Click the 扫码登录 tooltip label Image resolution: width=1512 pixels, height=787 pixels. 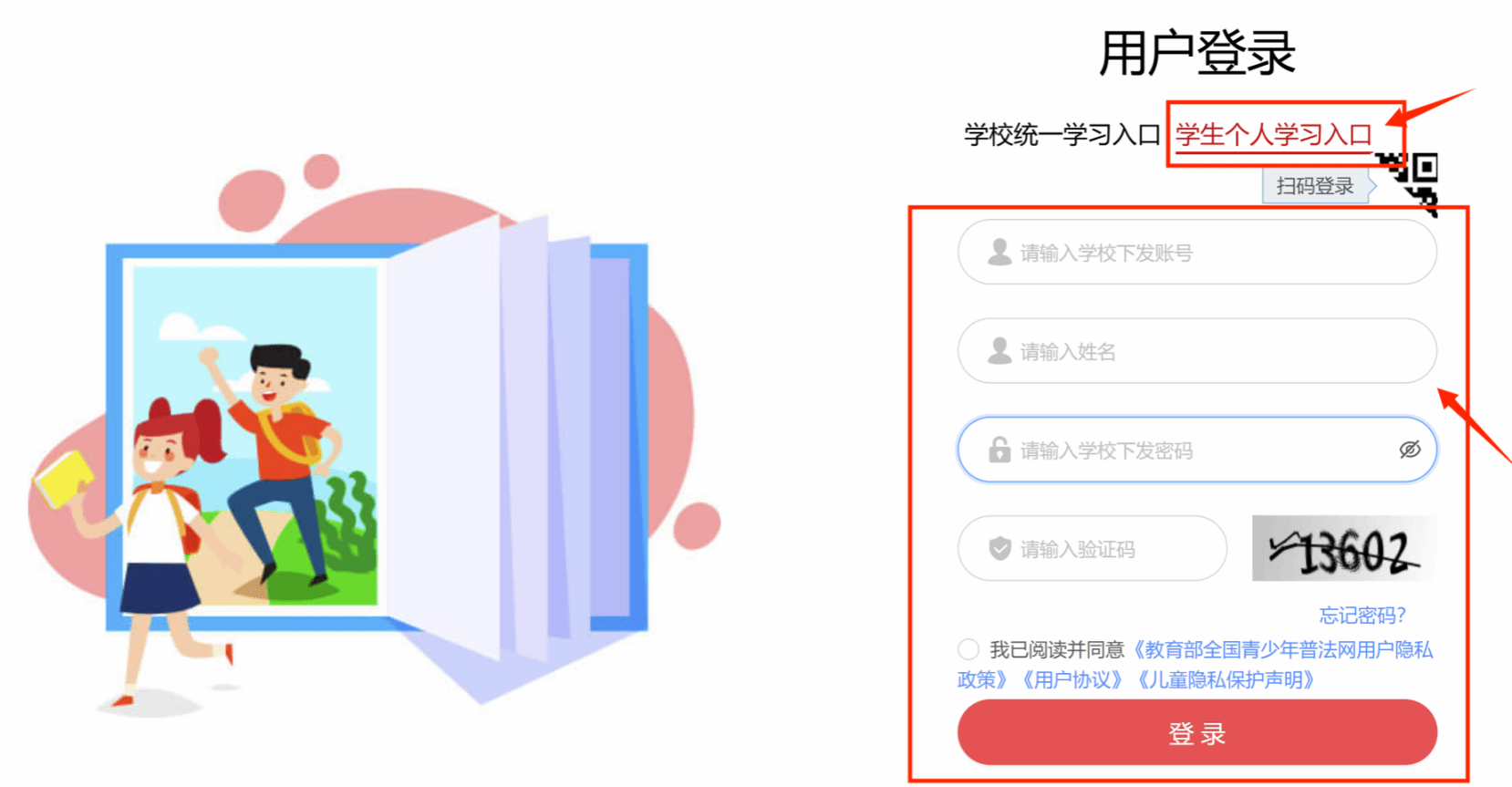[x=1315, y=186]
